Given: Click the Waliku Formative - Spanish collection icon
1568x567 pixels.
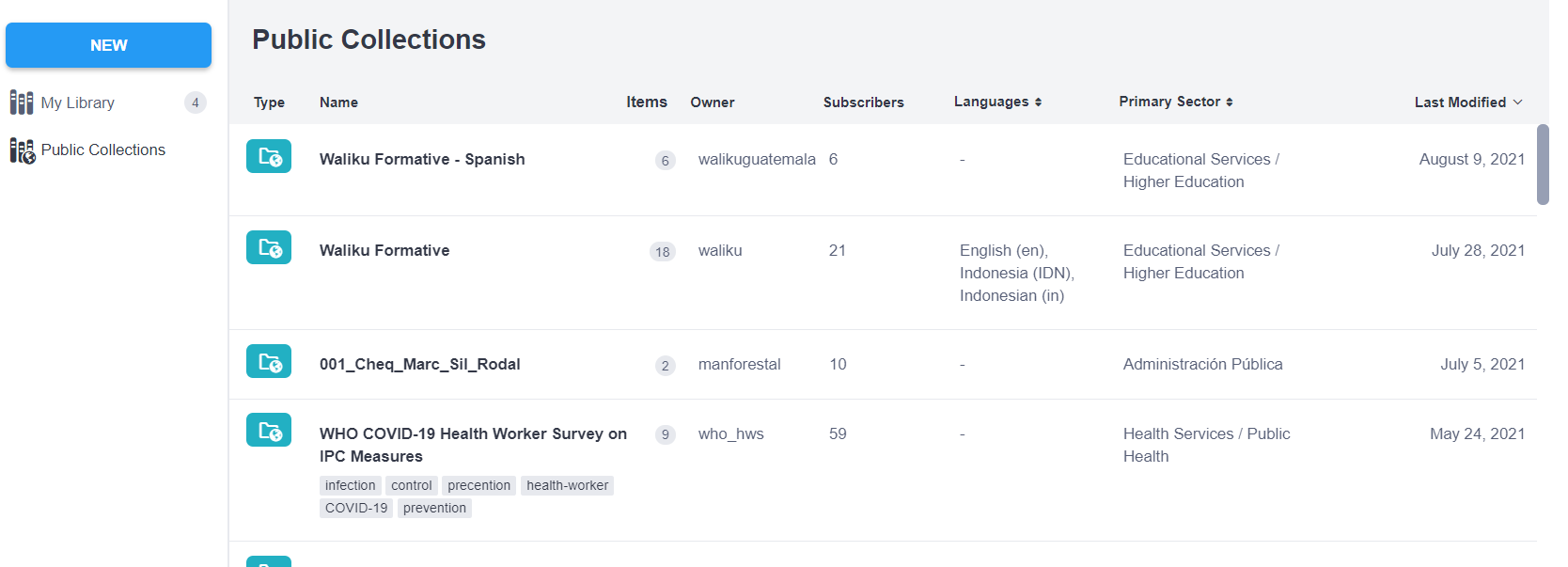Looking at the screenshot, I should (269, 156).
